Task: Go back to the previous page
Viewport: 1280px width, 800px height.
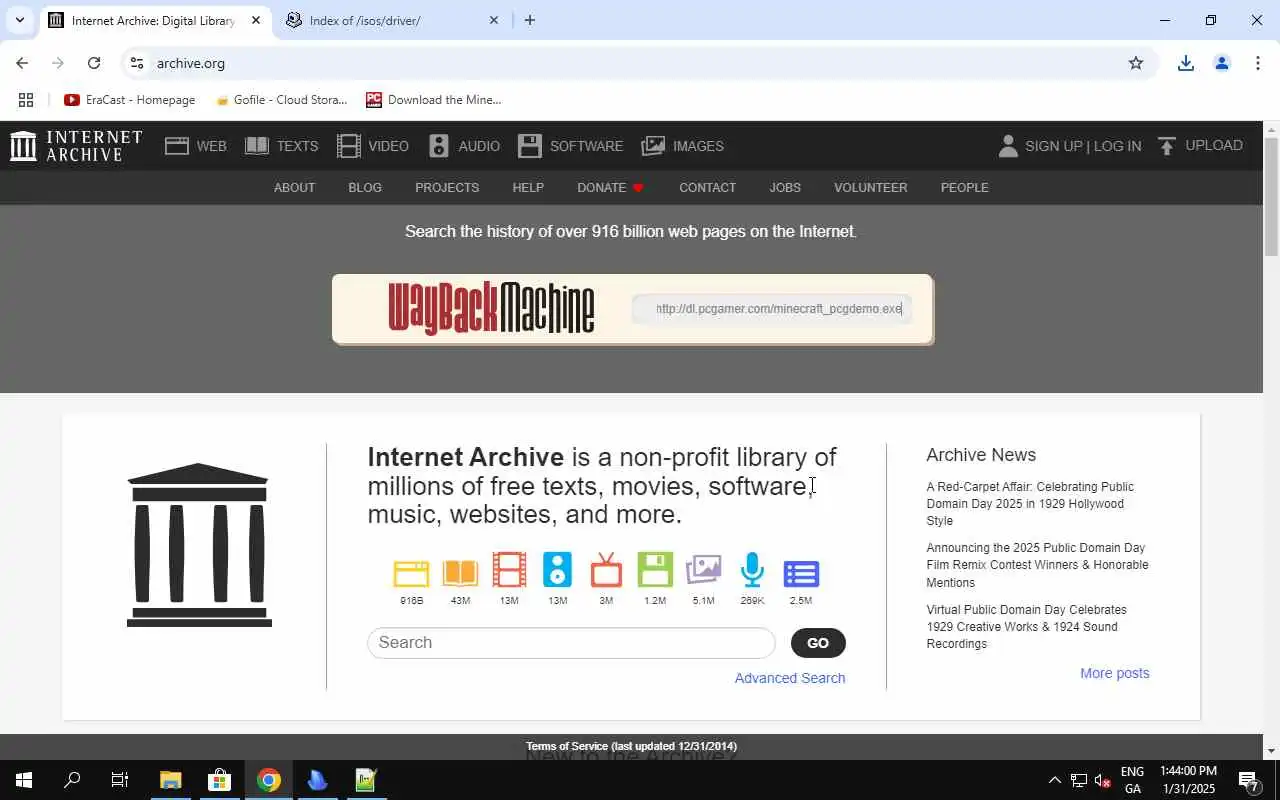Action: (x=22, y=63)
